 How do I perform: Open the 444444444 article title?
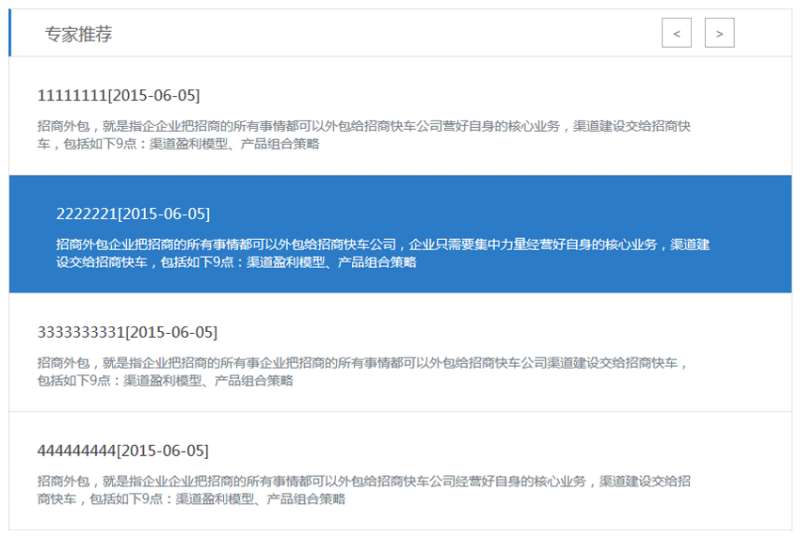[x=76, y=450]
